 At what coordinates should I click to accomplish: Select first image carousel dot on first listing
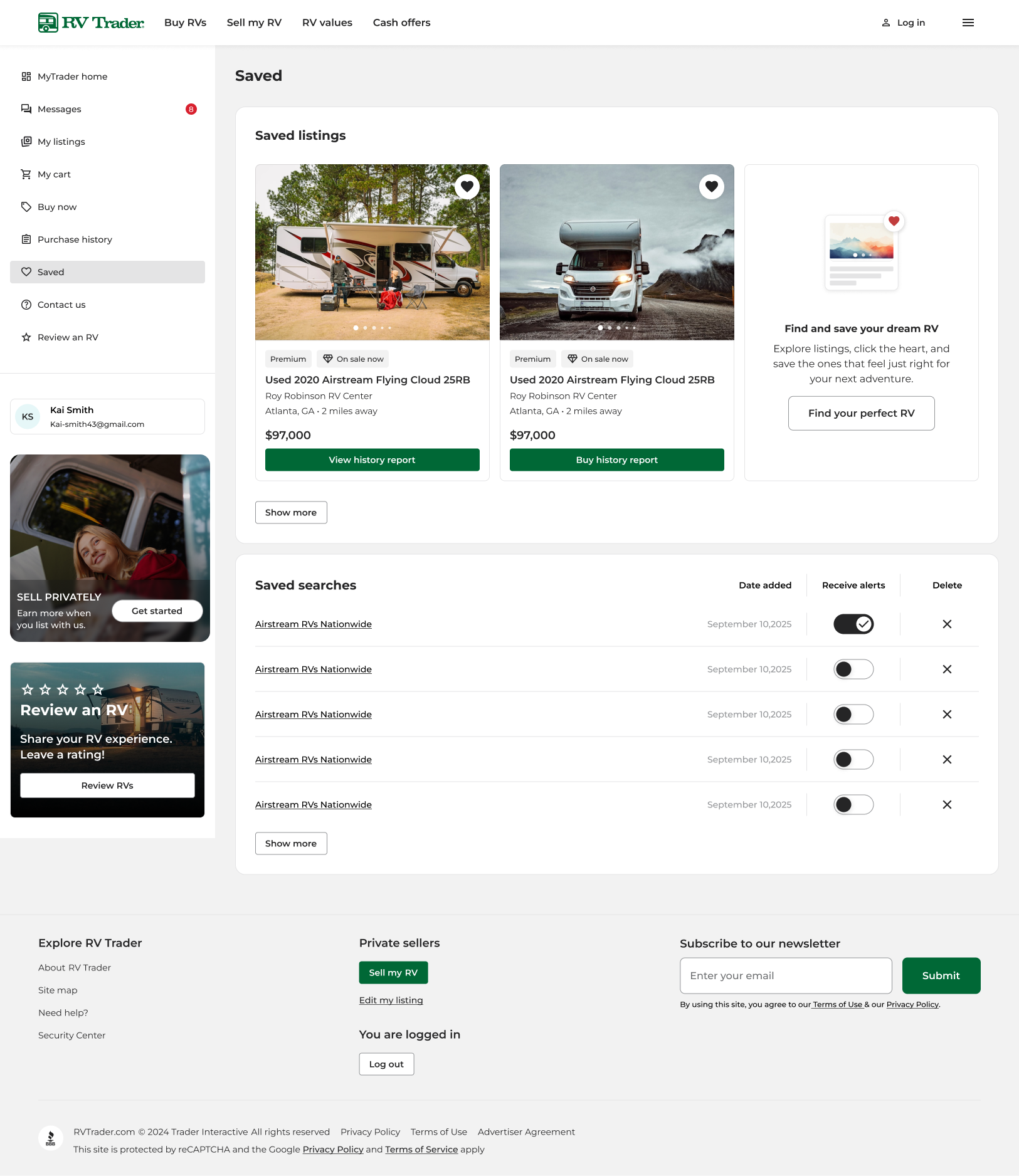pos(356,328)
